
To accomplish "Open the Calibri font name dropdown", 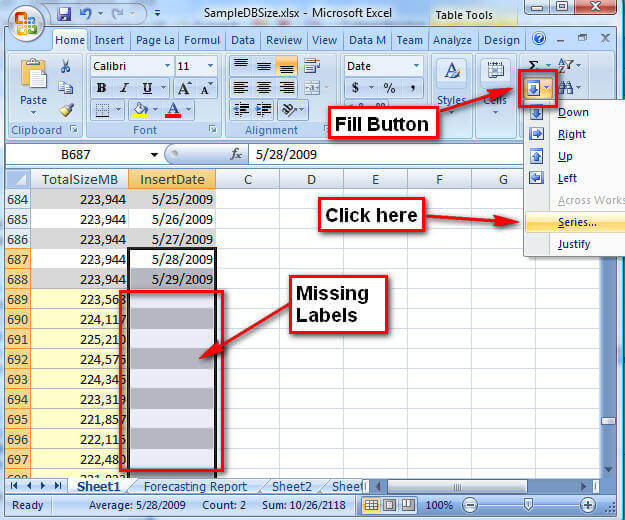I will 167,66.
